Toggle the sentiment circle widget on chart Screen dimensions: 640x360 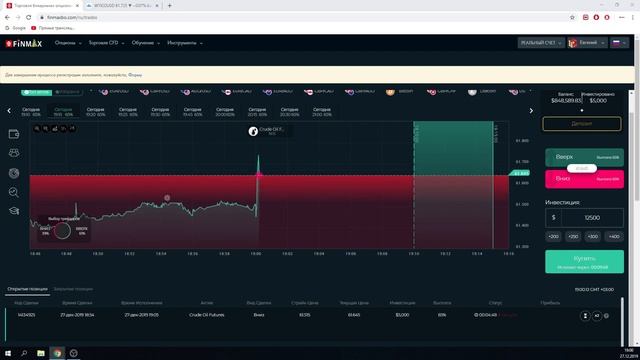(x=62, y=231)
